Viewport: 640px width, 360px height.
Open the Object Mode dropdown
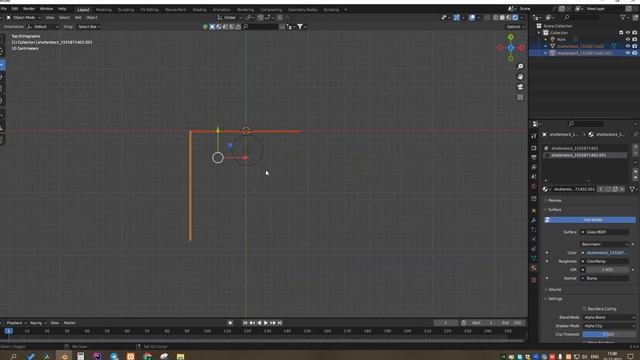point(23,18)
